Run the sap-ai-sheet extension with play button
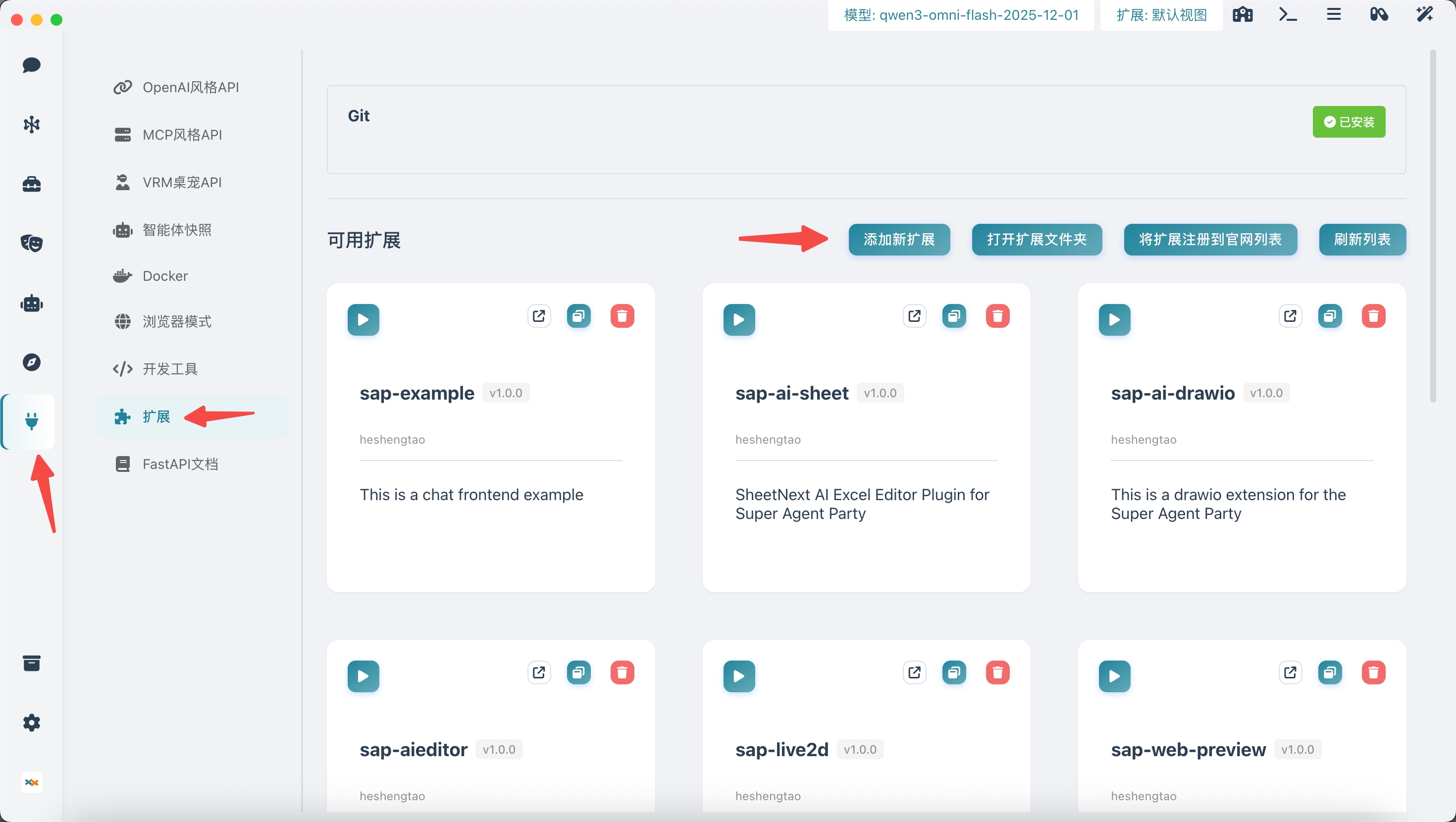This screenshot has width=1456, height=822. (739, 320)
